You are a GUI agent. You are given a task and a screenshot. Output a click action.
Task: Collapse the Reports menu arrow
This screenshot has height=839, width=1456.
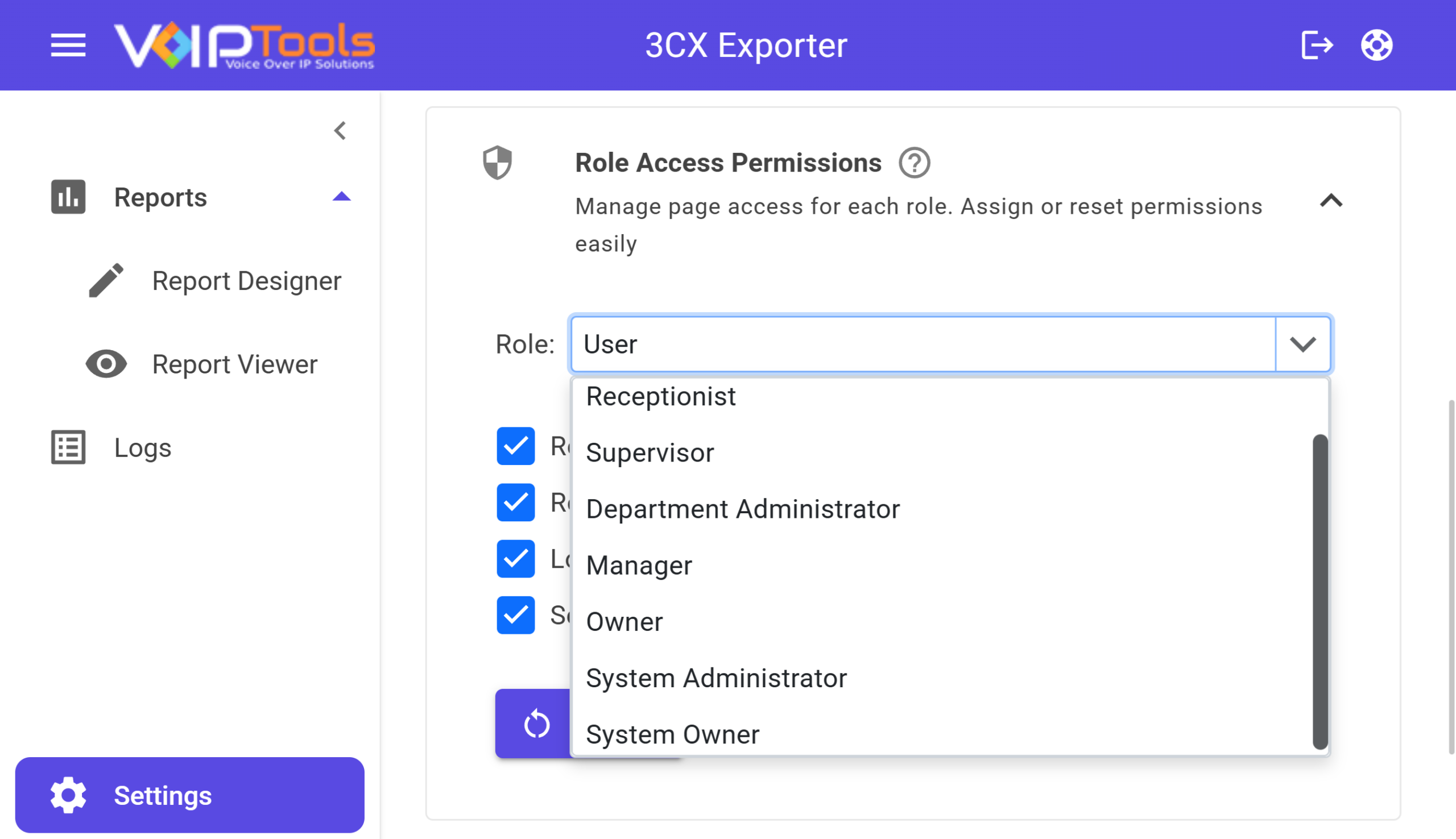coord(342,197)
